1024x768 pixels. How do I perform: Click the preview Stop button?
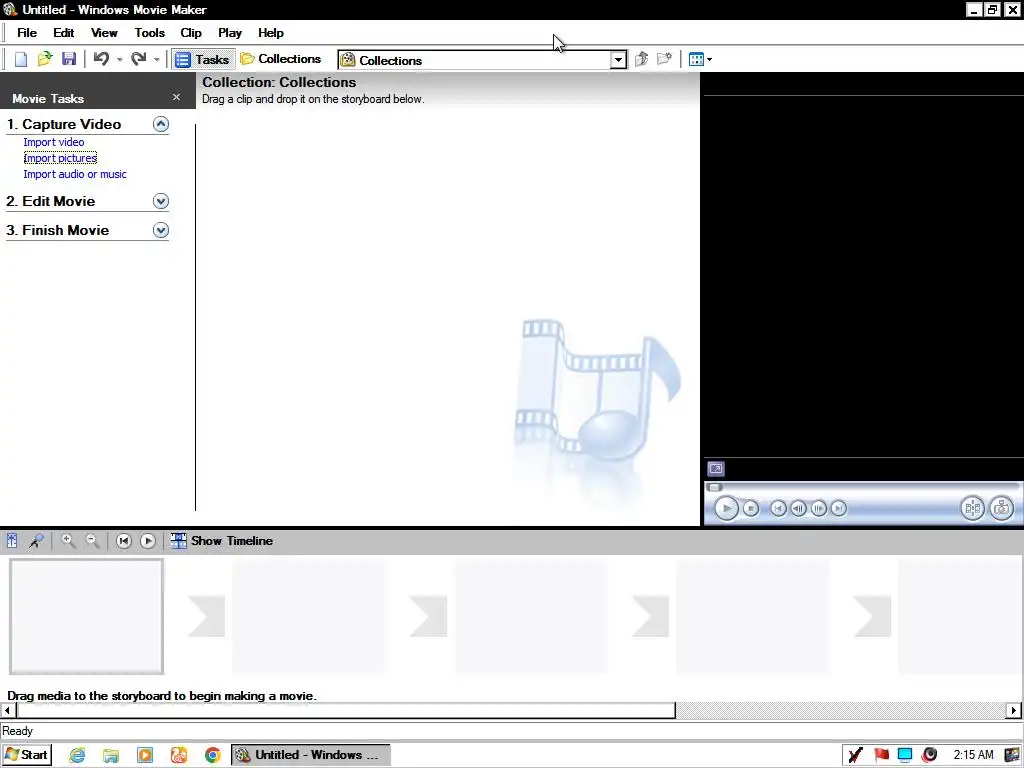[751, 508]
